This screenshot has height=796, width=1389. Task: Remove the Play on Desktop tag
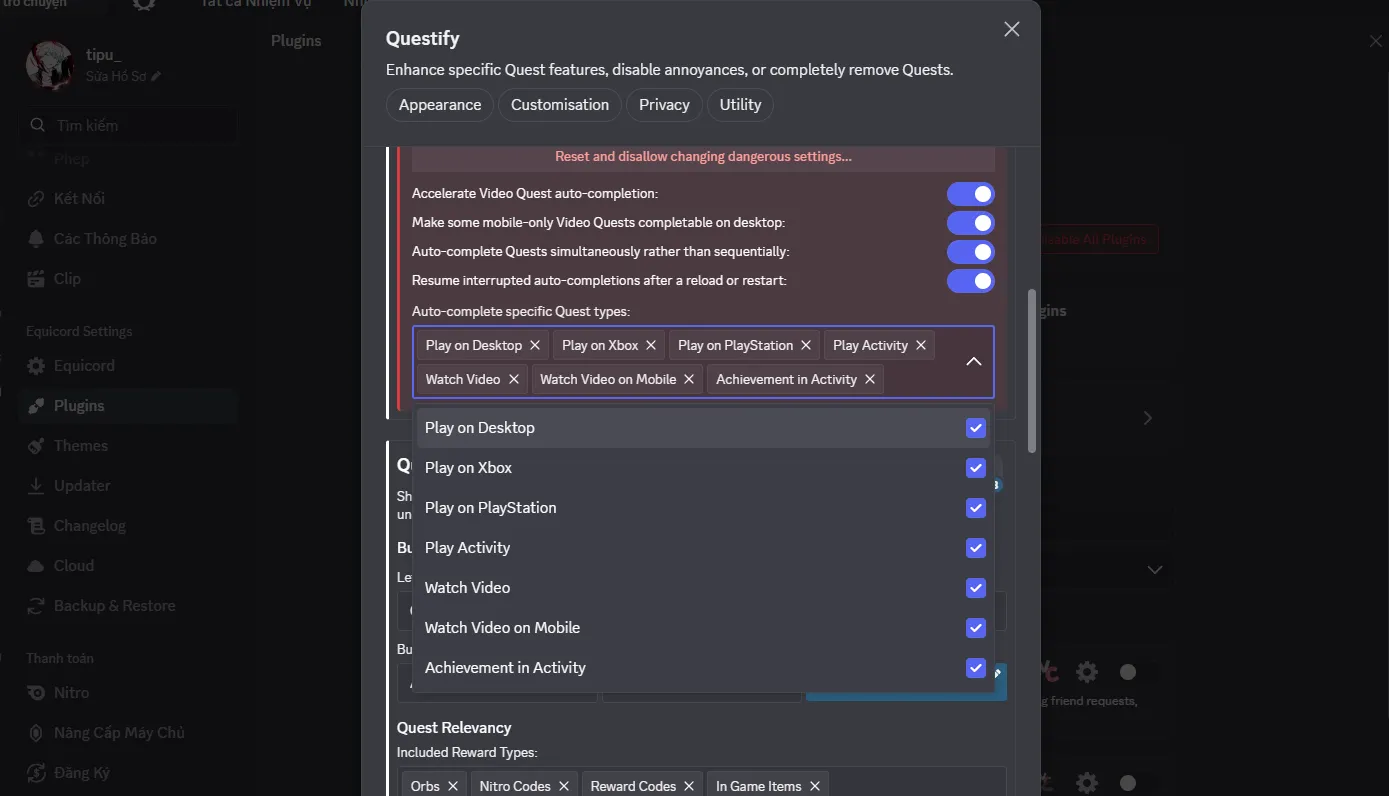535,345
